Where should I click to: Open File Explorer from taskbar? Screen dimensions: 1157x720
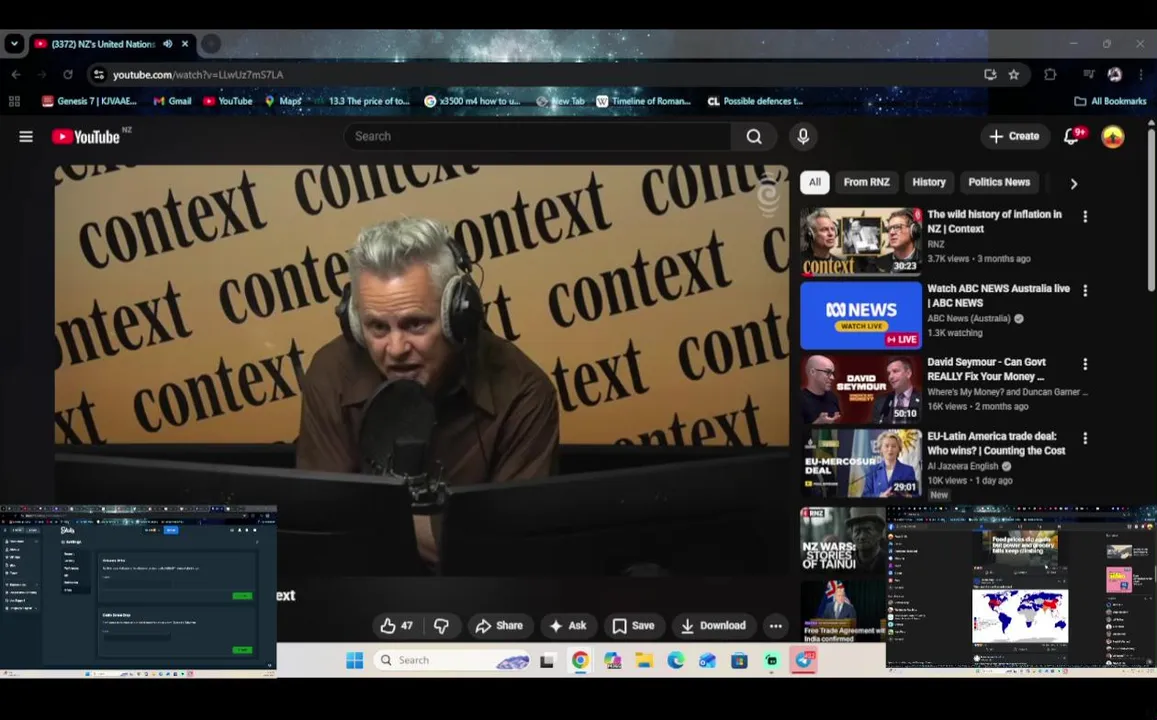pyautogui.click(x=644, y=660)
